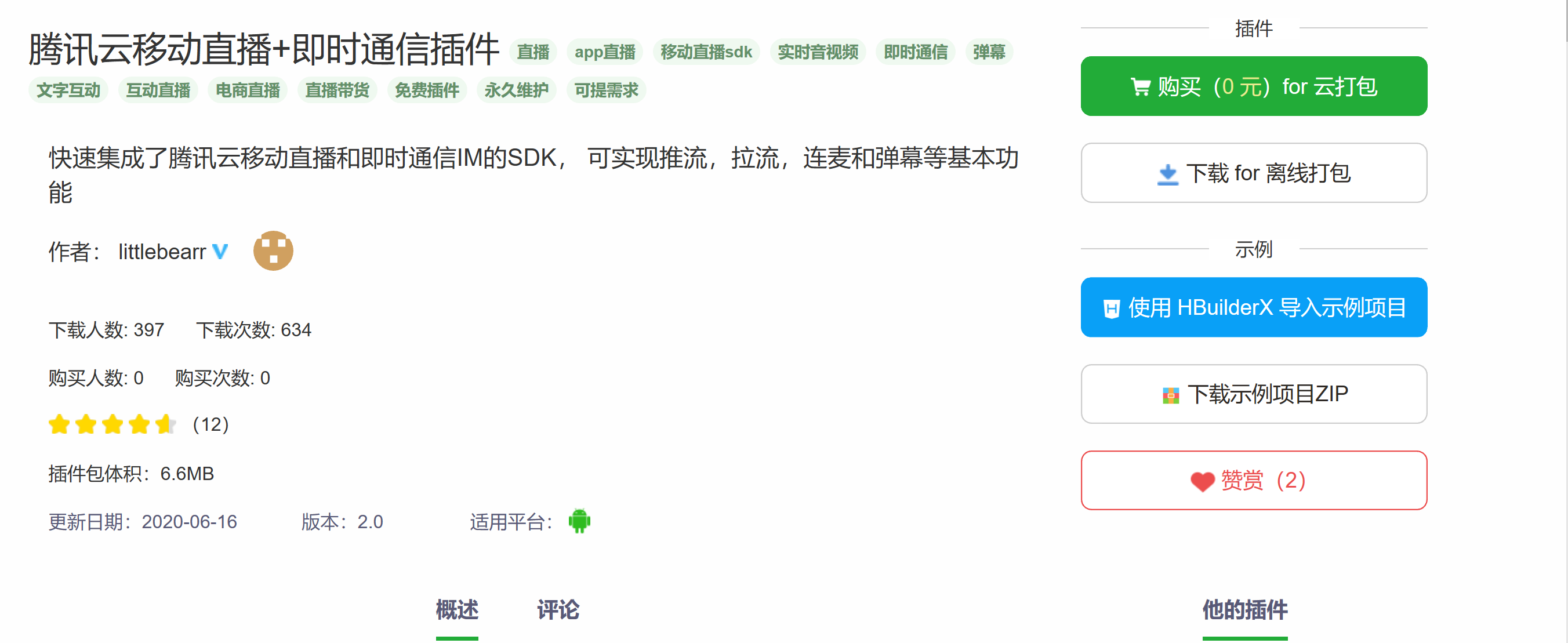Click the HBuilderX logo icon
The height and width of the screenshot is (643, 1568).
click(x=1112, y=308)
